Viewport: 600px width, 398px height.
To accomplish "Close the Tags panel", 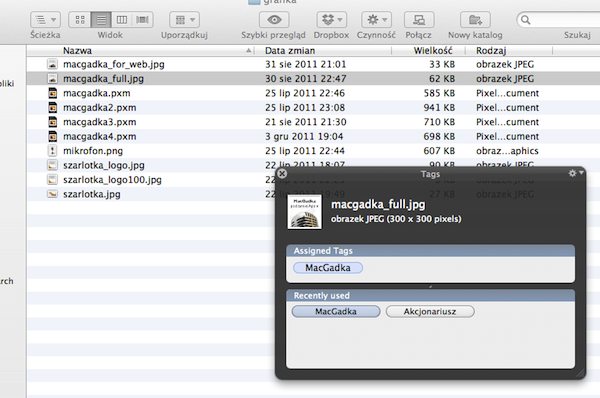I will point(282,174).
